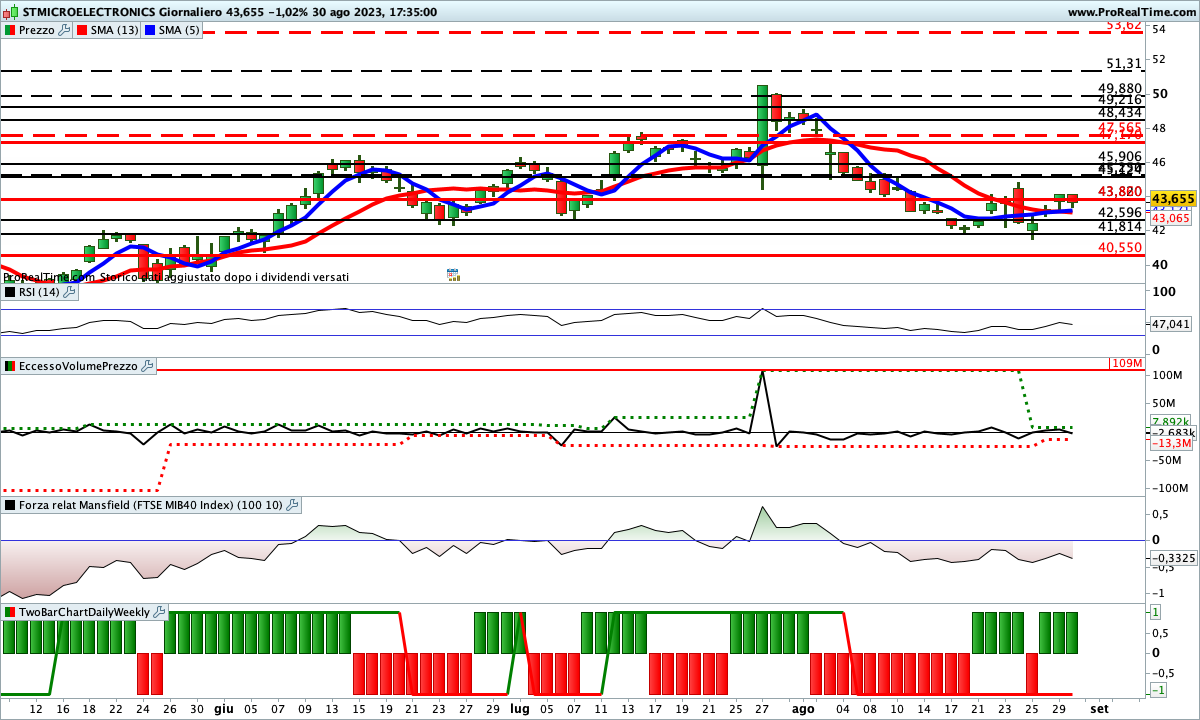Click the black RSI (14) color swatch
This screenshot has width=1200, height=720.
(x=11, y=292)
